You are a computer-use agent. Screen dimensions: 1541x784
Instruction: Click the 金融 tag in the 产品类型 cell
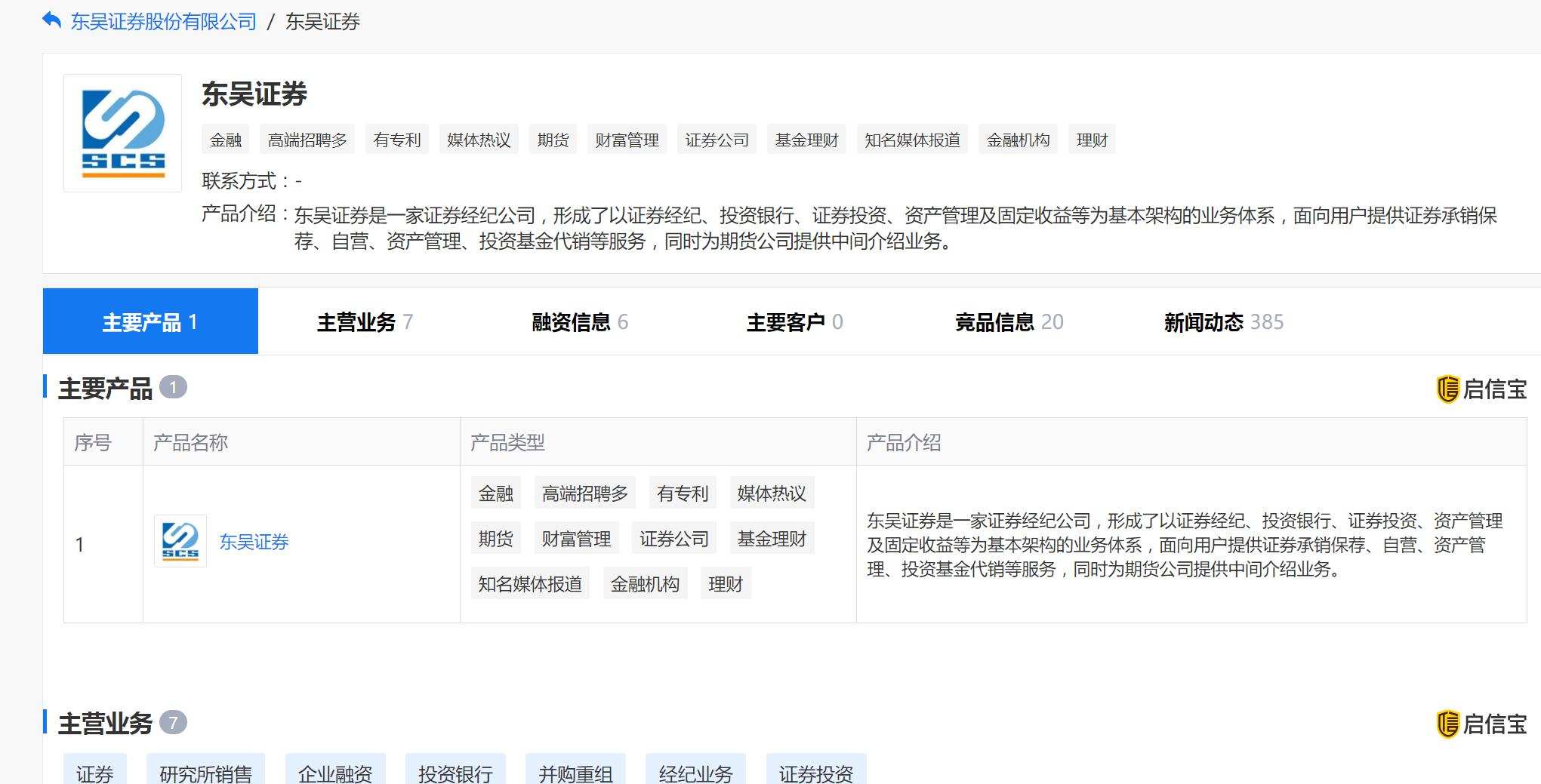(496, 493)
